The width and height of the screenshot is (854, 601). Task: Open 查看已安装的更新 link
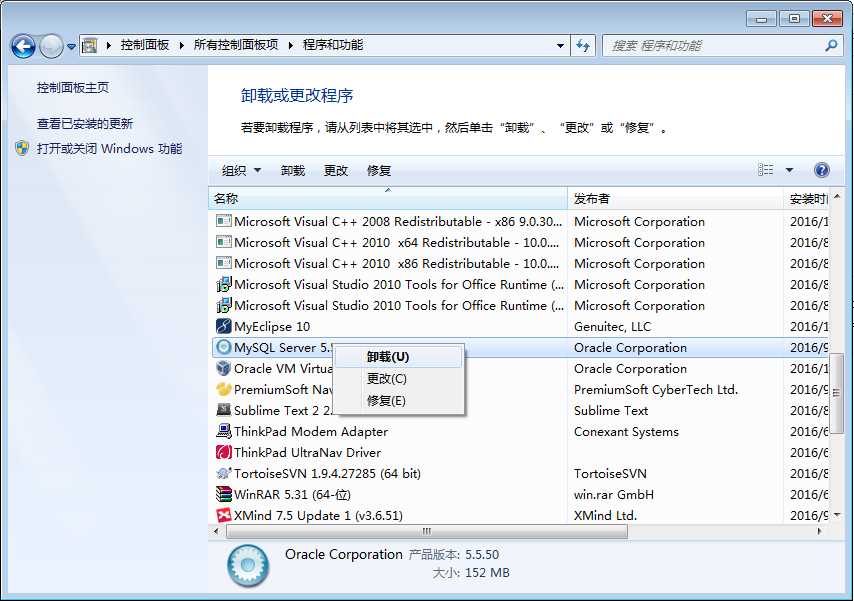[x=85, y=124]
